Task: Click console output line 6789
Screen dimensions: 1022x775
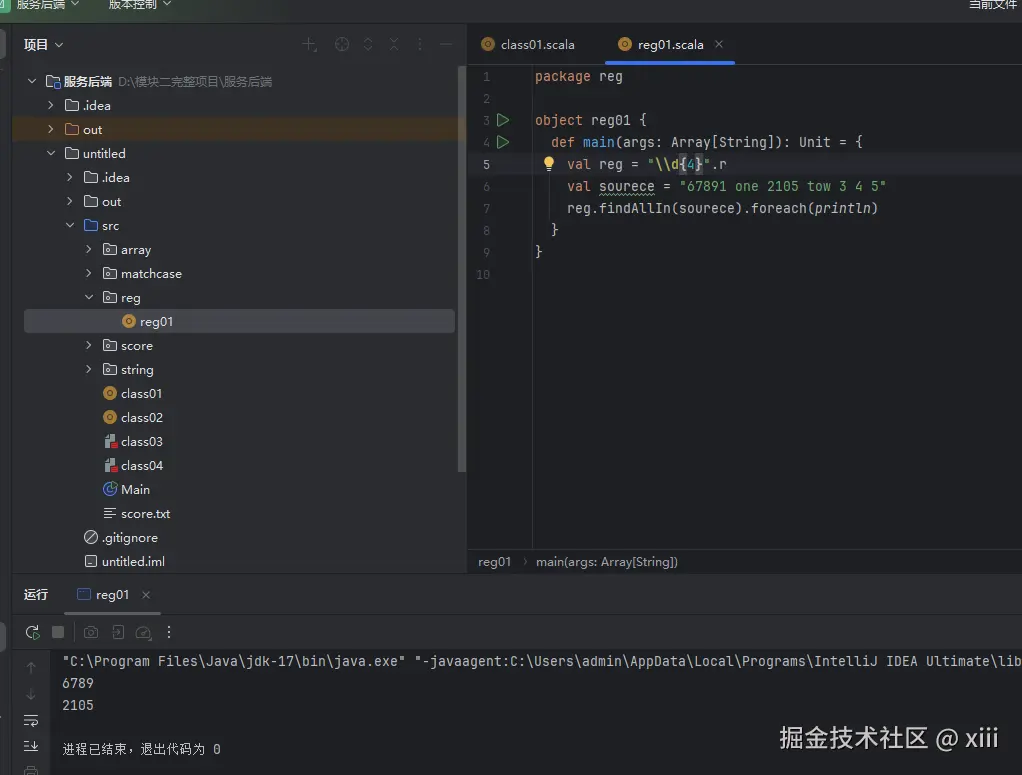Action: tap(78, 683)
